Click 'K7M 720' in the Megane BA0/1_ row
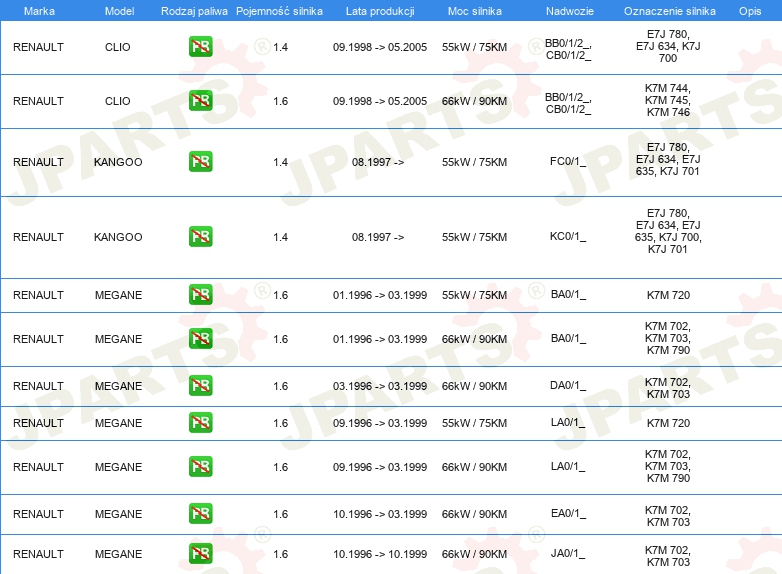 pos(668,295)
